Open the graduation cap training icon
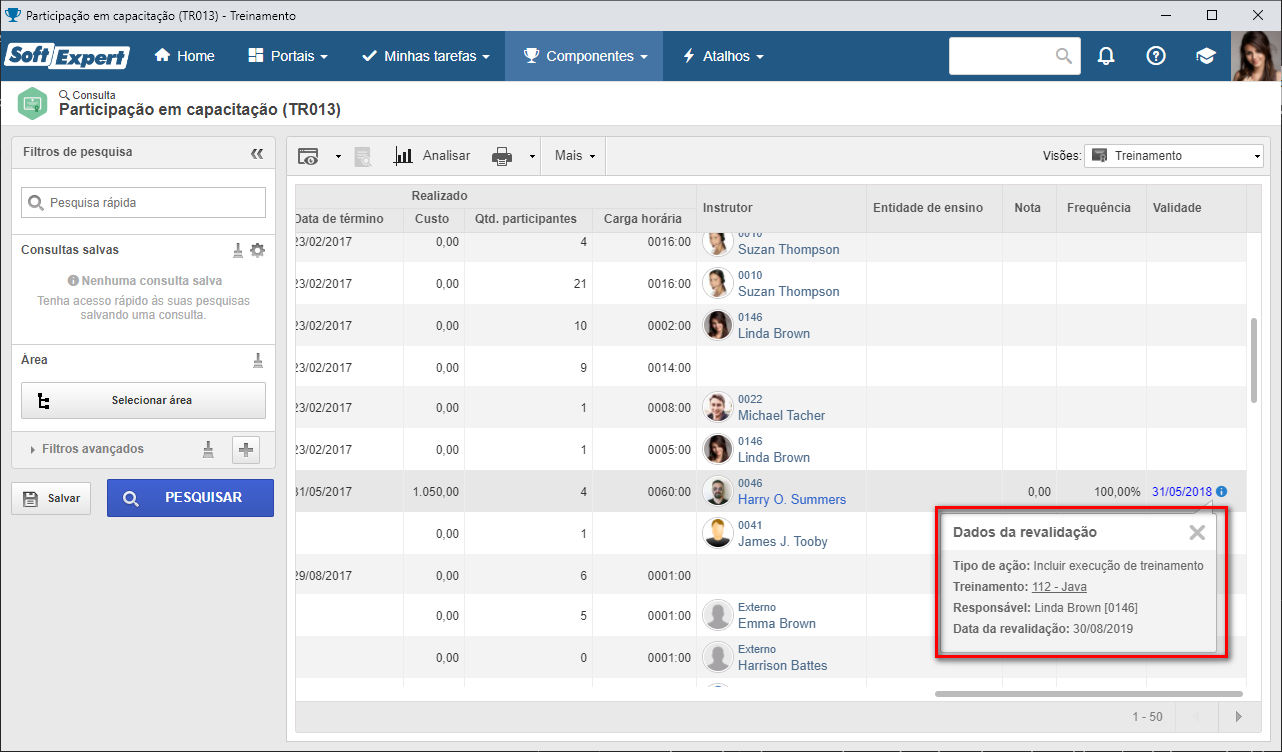 click(1206, 56)
